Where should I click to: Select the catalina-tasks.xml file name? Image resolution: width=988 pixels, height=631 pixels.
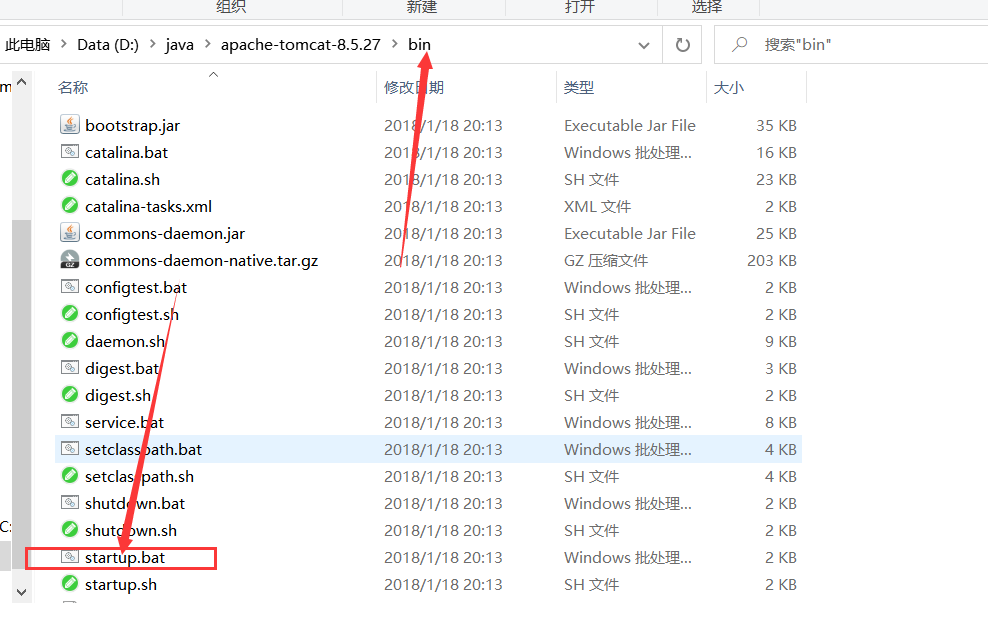point(149,207)
